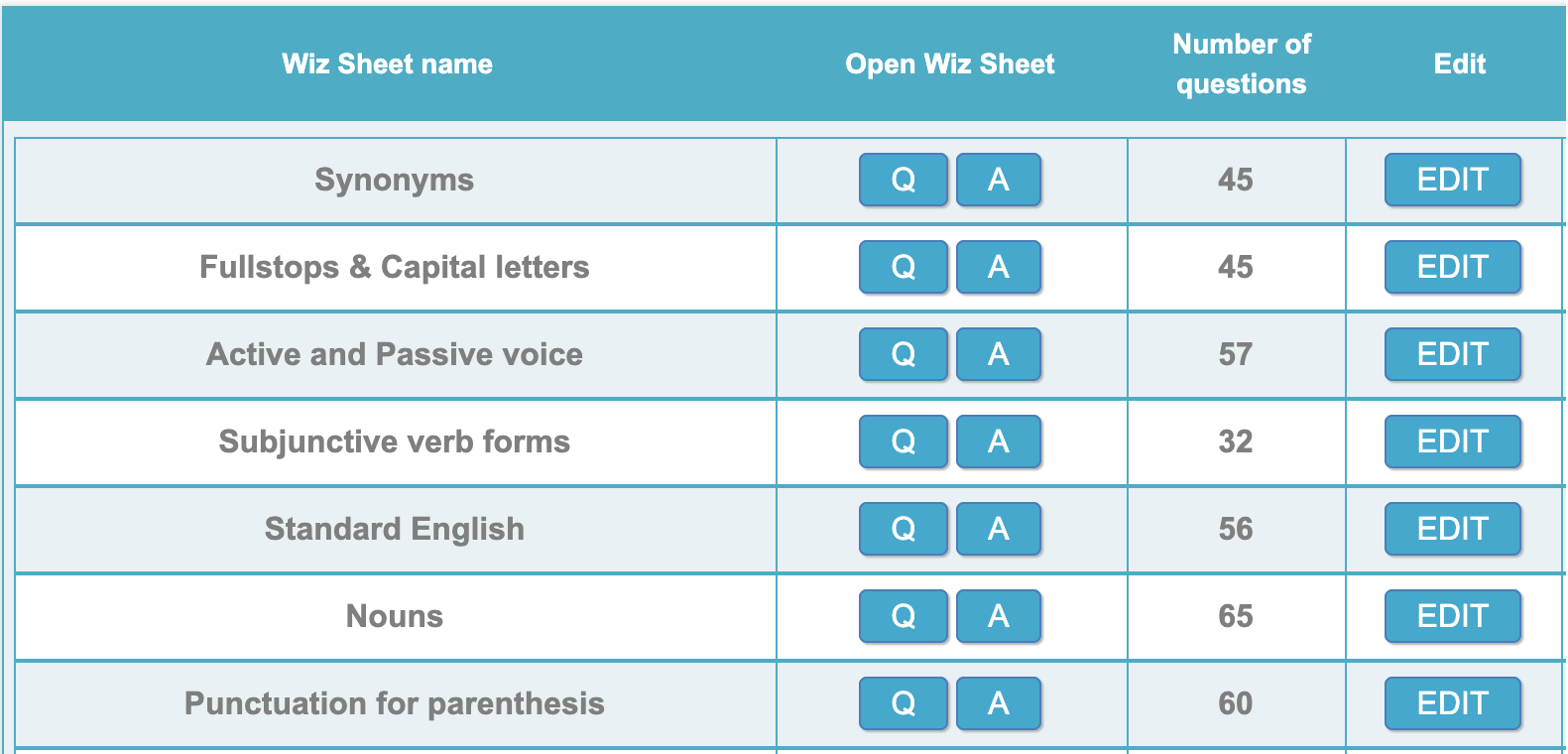Open the Nouns question sheet
The width and height of the screenshot is (1568, 754).
pyautogui.click(x=903, y=616)
